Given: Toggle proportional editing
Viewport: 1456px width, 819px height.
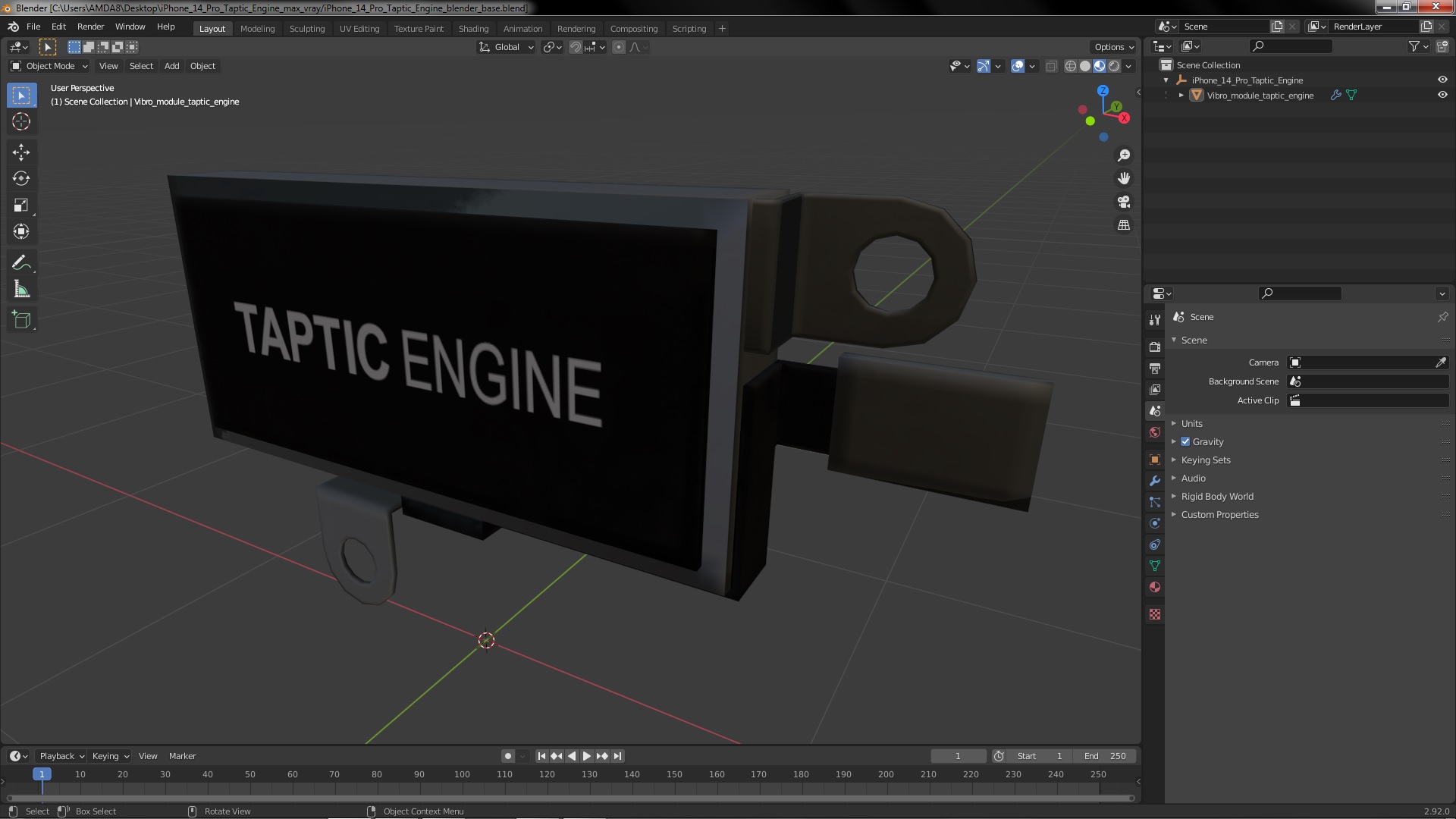Looking at the screenshot, I should tap(619, 47).
